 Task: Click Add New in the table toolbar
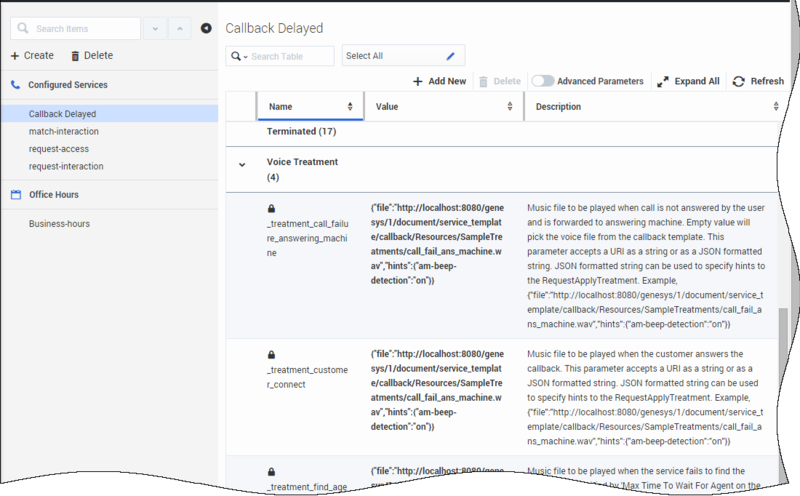click(x=439, y=81)
